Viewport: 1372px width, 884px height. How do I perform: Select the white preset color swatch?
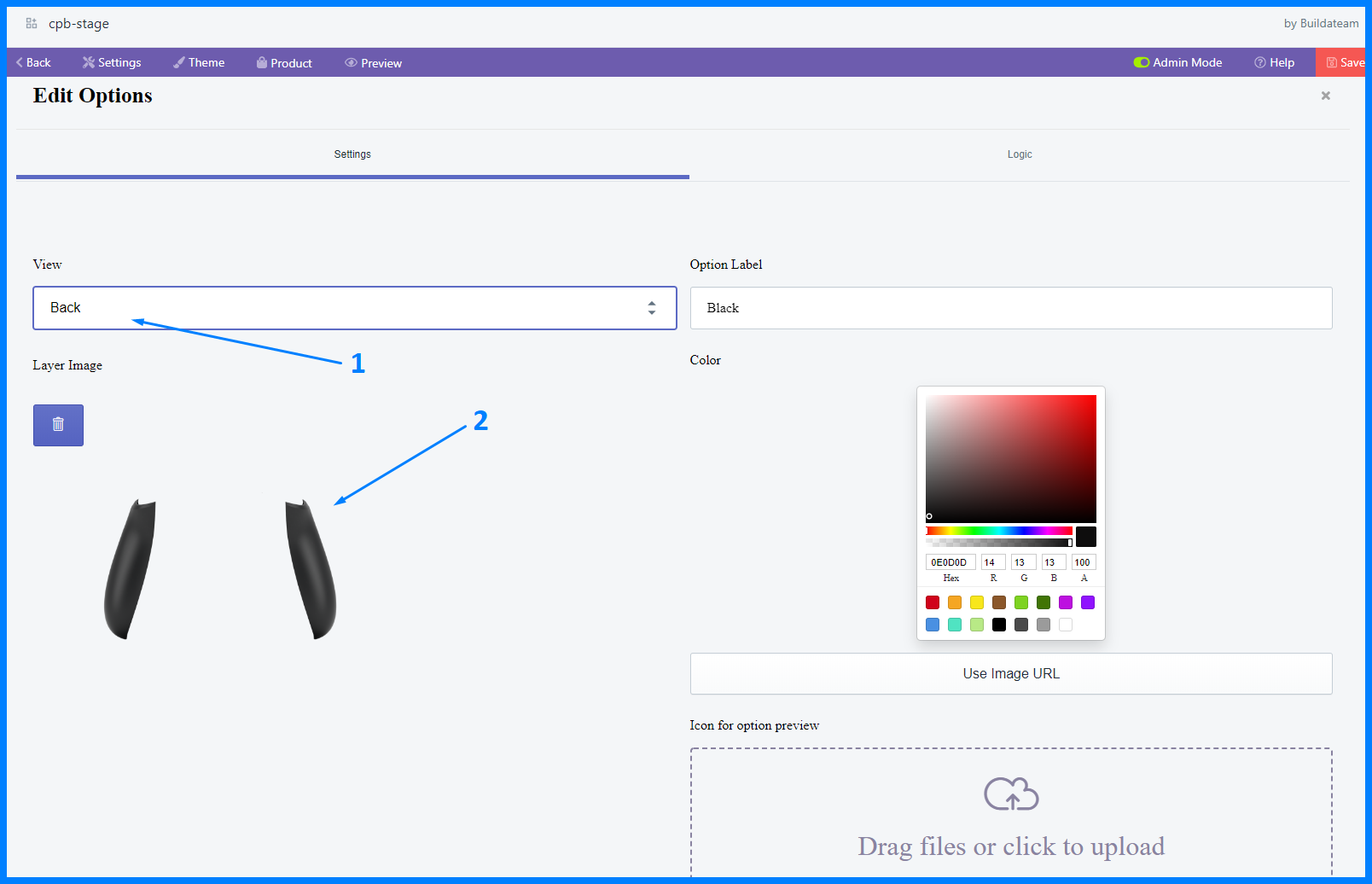(x=1066, y=625)
